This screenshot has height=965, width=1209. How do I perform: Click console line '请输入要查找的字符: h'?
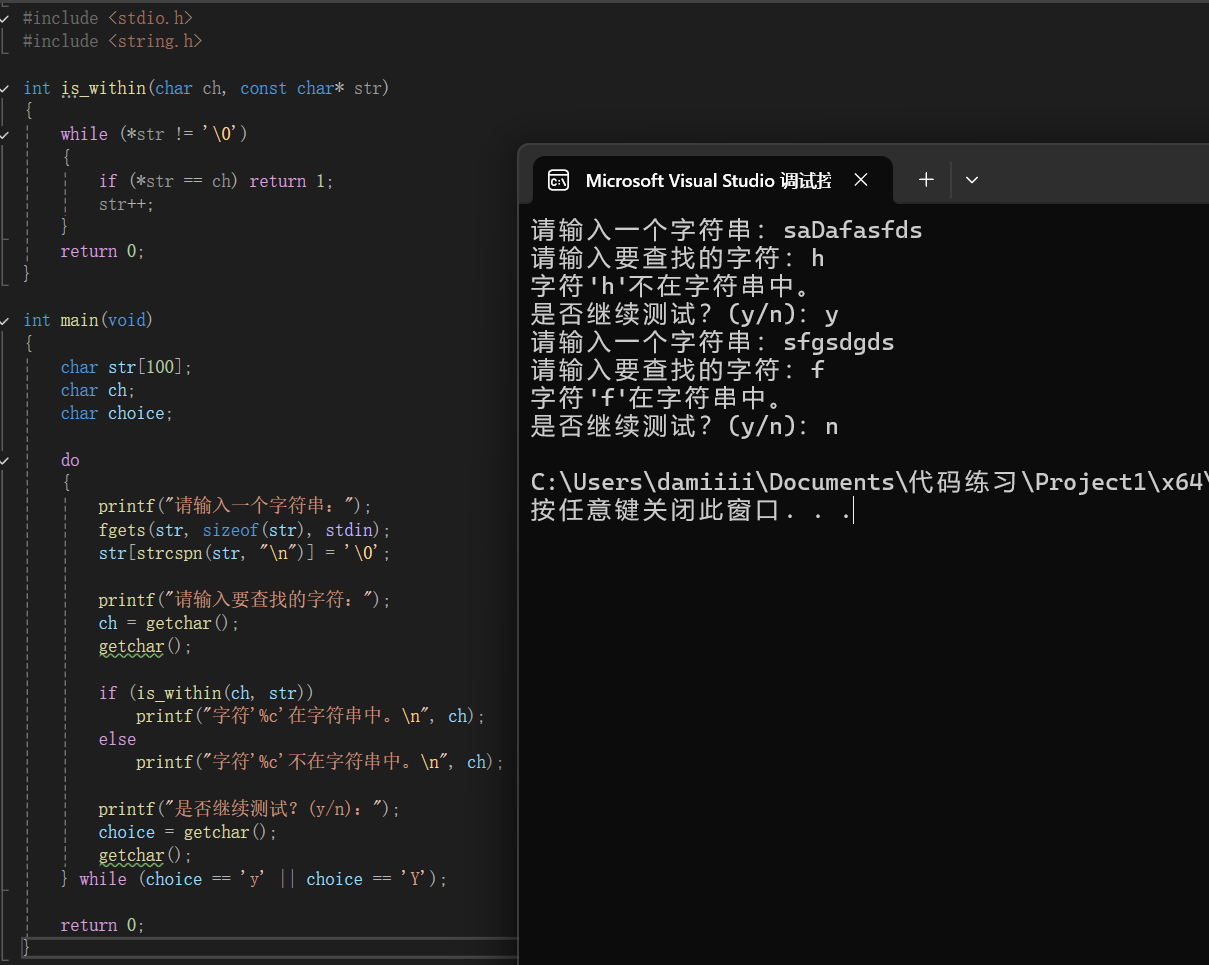[678, 259]
